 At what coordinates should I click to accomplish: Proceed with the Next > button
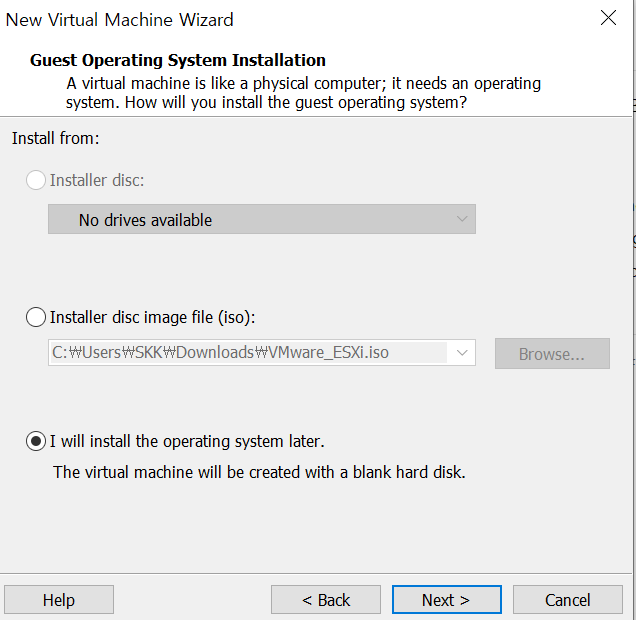(447, 600)
